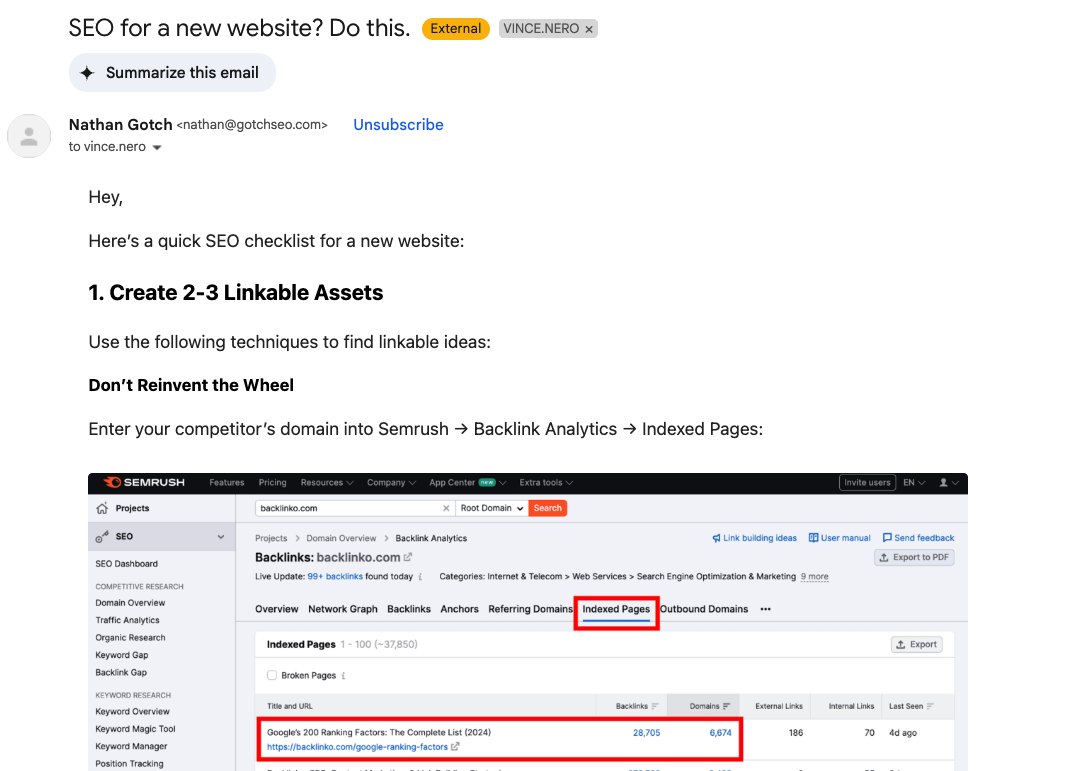Image resolution: width=1075 pixels, height=771 pixels.
Task: Open the App Center dropdown
Action: click(x=468, y=482)
